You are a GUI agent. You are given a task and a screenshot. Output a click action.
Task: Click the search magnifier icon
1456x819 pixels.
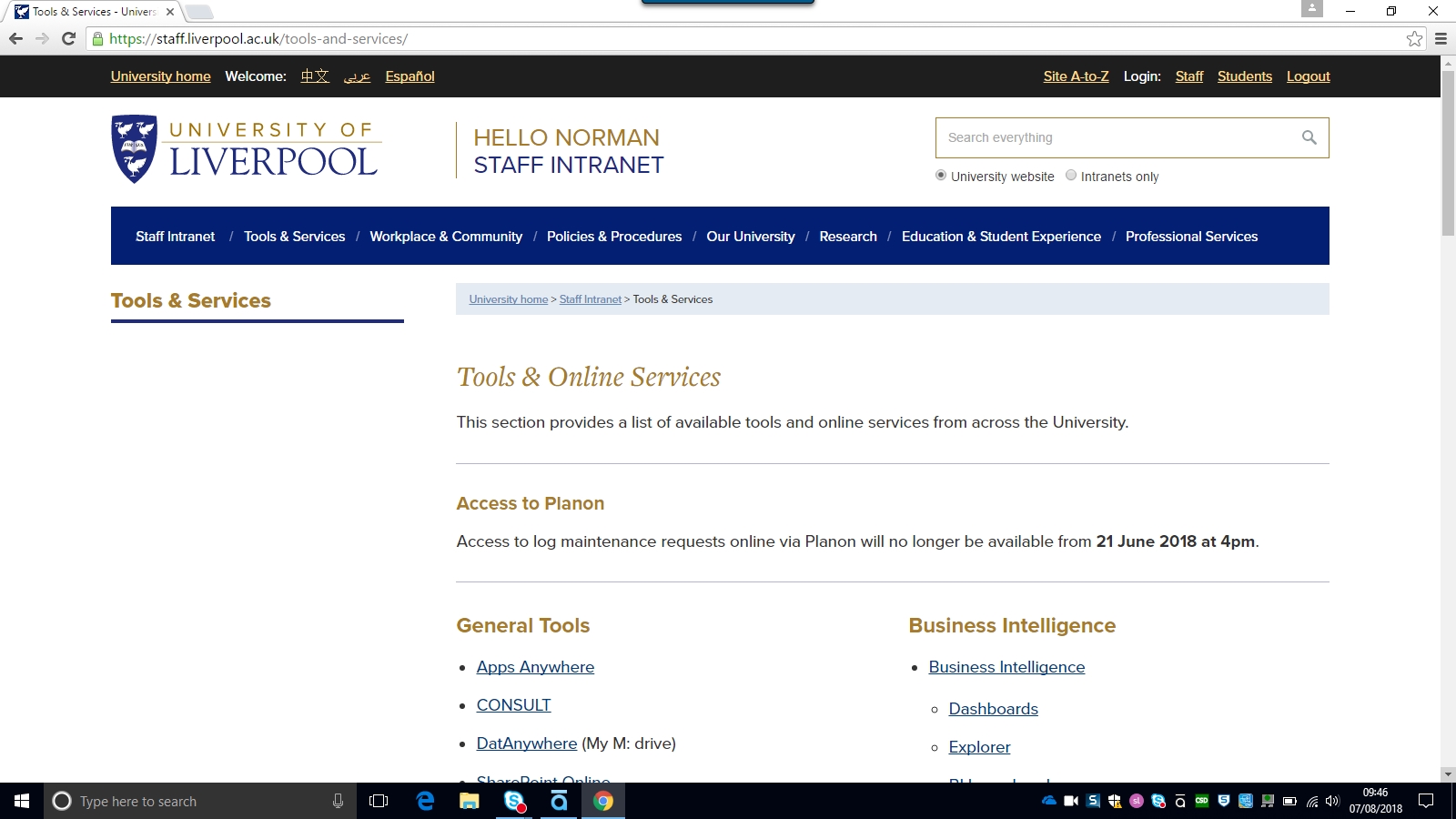pos(1309,137)
